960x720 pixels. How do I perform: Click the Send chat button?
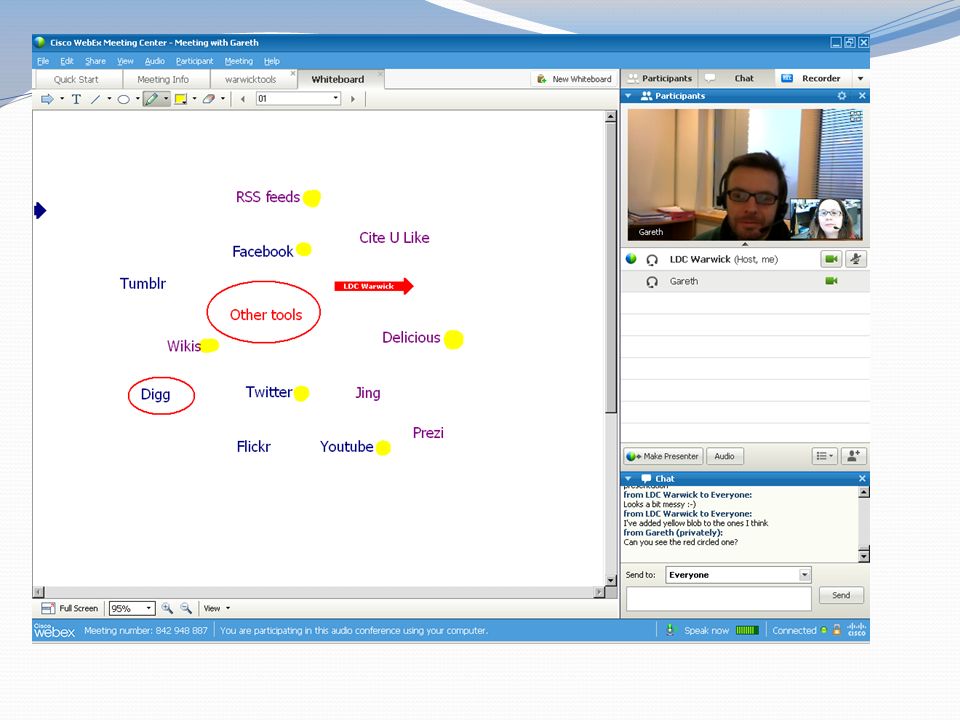click(841, 595)
